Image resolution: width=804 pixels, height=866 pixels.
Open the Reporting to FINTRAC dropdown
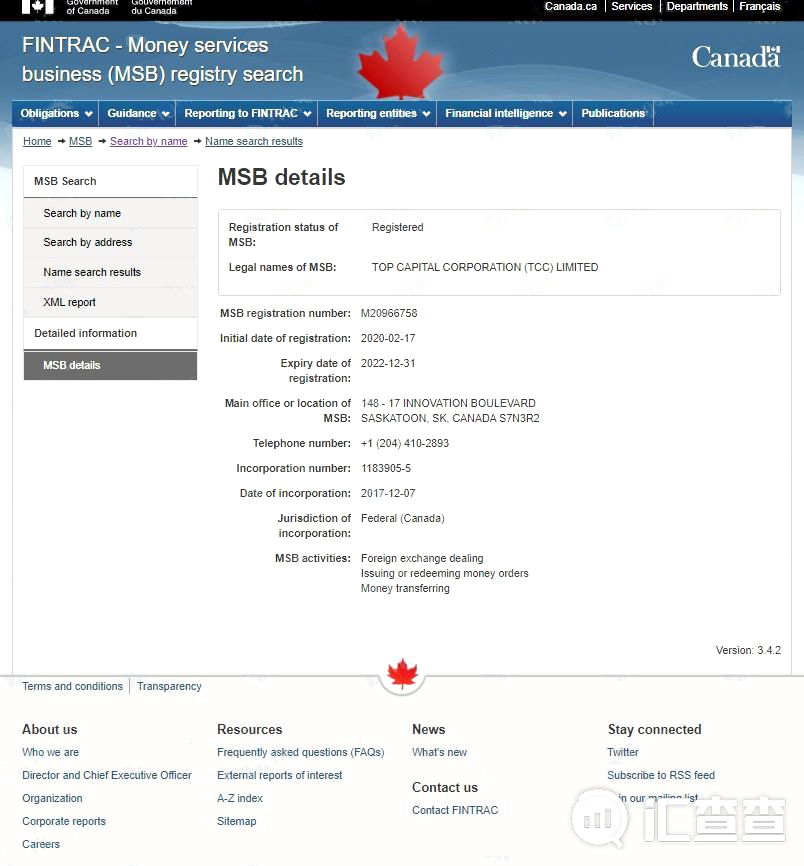(x=247, y=113)
